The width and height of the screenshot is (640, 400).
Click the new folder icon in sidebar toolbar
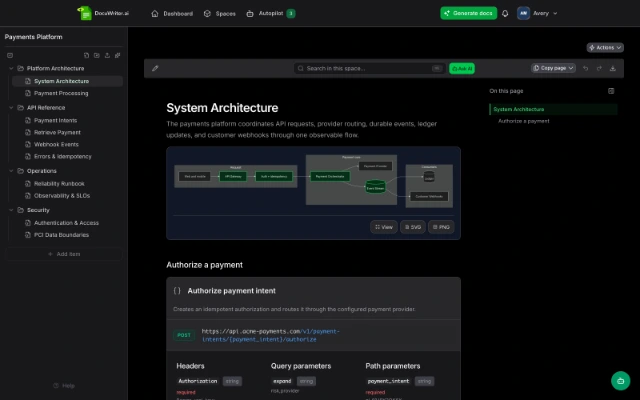click(x=97, y=55)
